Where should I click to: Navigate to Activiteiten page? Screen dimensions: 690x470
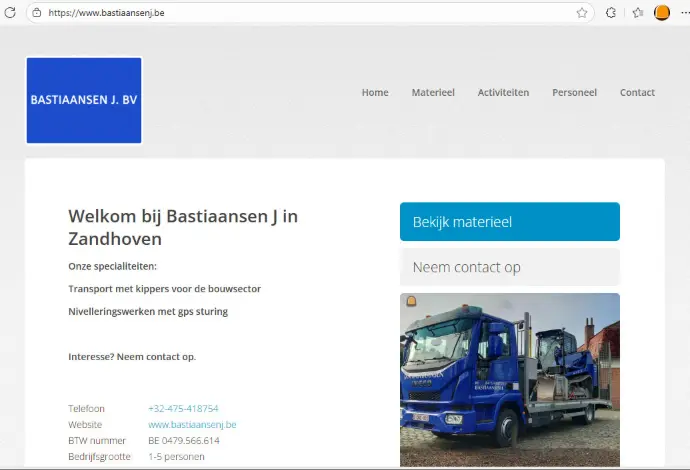[x=503, y=93]
